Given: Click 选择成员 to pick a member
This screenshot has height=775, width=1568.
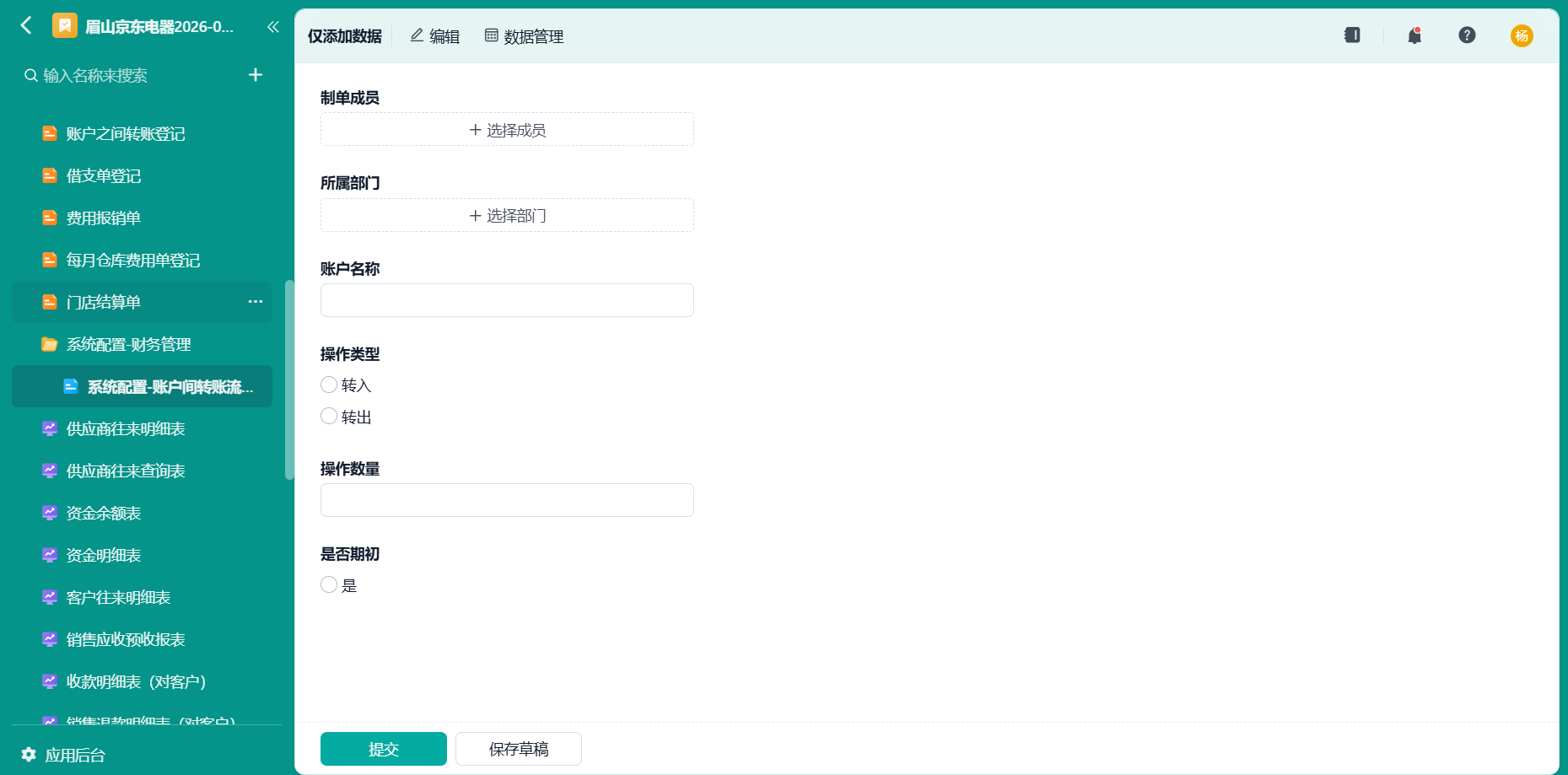Looking at the screenshot, I should (x=507, y=130).
